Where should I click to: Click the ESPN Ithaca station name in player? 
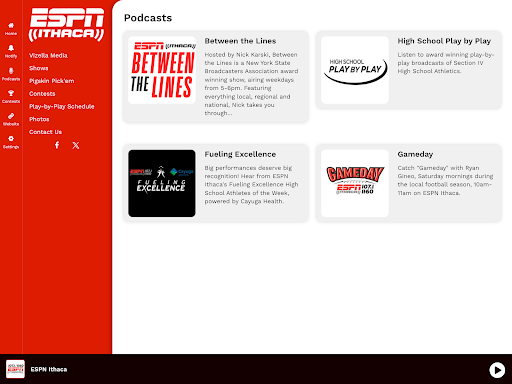pyautogui.click(x=49, y=369)
